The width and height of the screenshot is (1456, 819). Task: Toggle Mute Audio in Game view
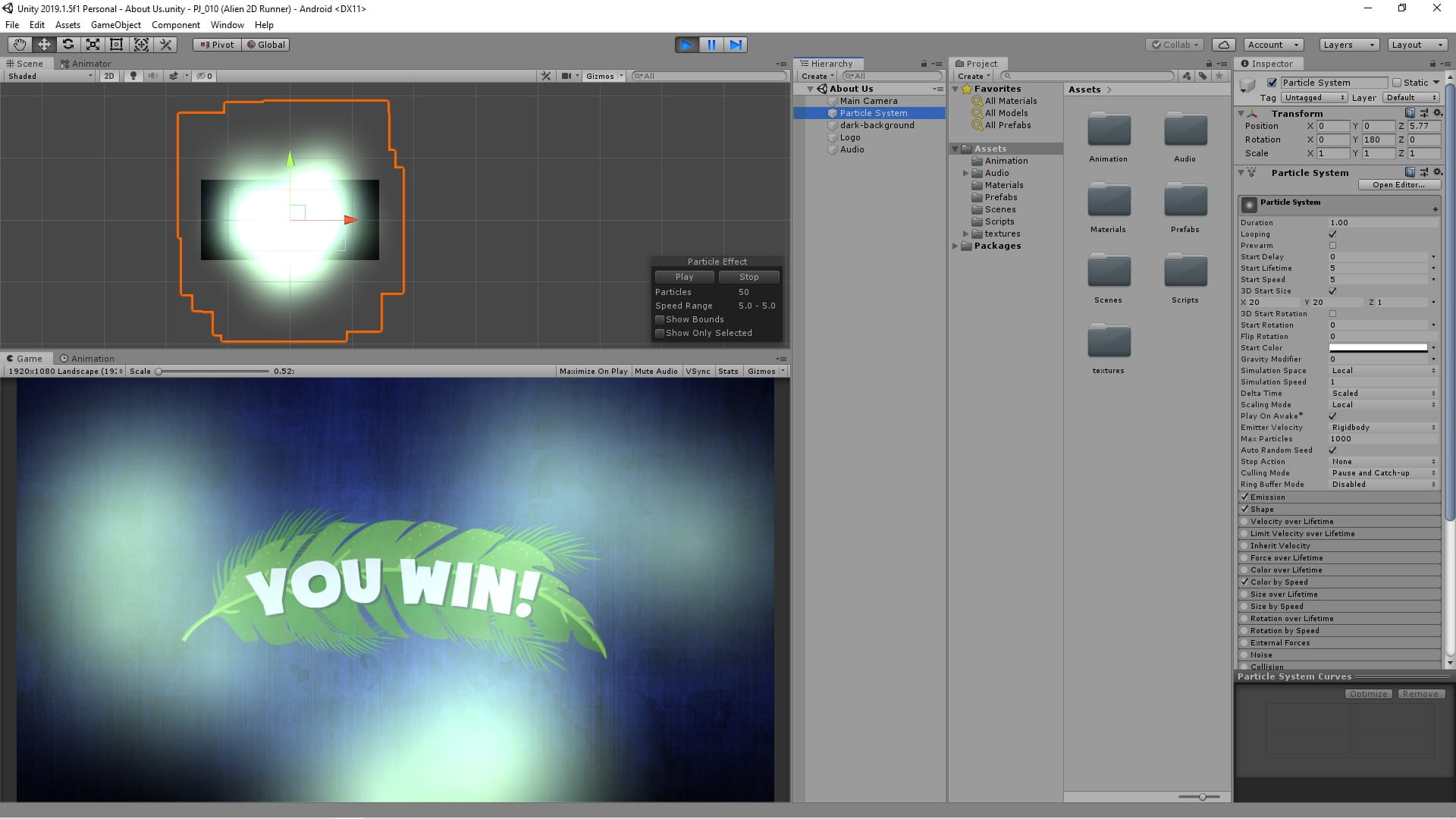pyautogui.click(x=656, y=372)
